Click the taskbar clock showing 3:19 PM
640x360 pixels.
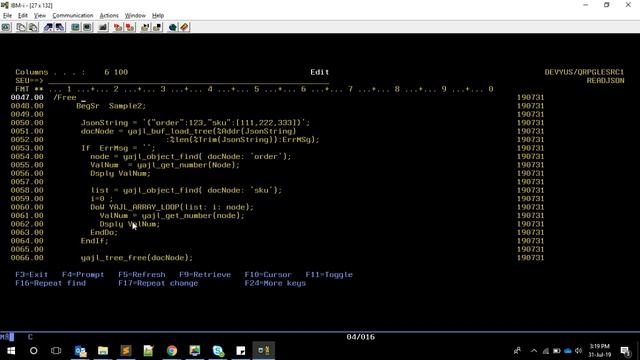tap(599, 350)
